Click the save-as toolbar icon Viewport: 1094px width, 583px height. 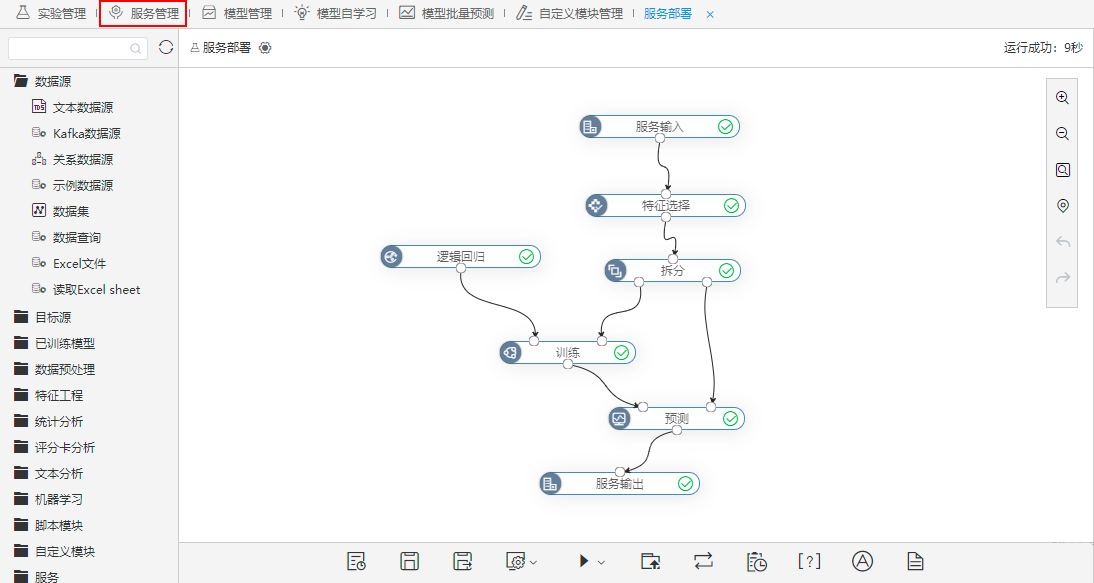(x=463, y=561)
